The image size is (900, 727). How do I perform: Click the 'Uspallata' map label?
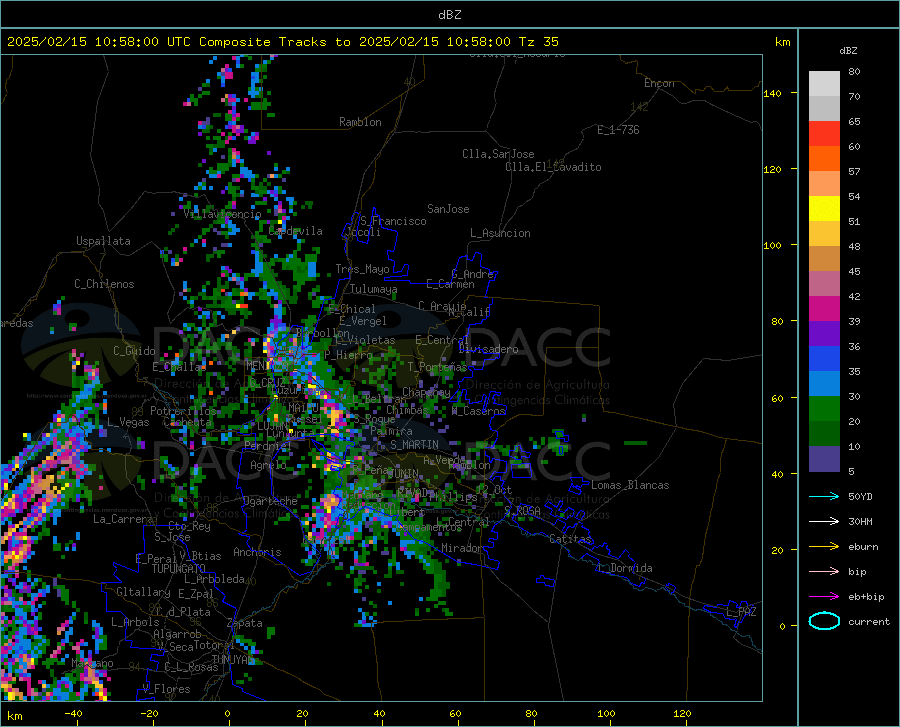(x=103, y=241)
